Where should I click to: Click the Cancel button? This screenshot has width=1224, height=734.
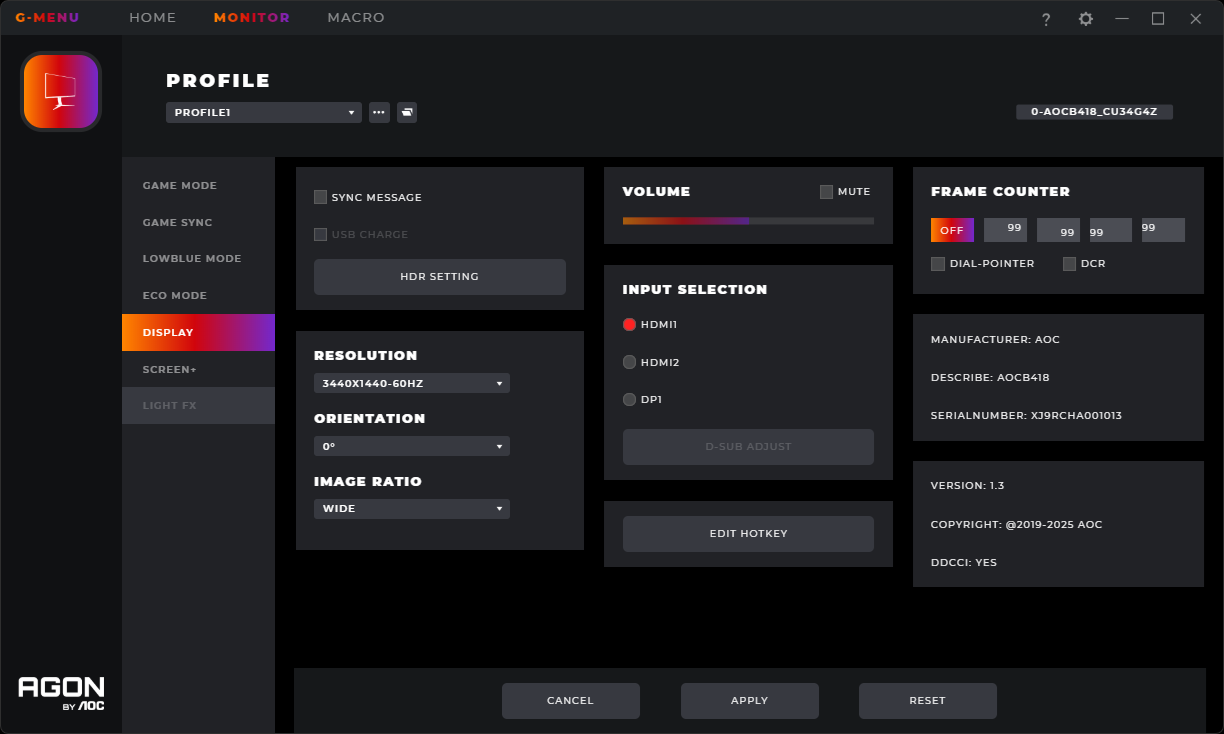[x=570, y=701]
